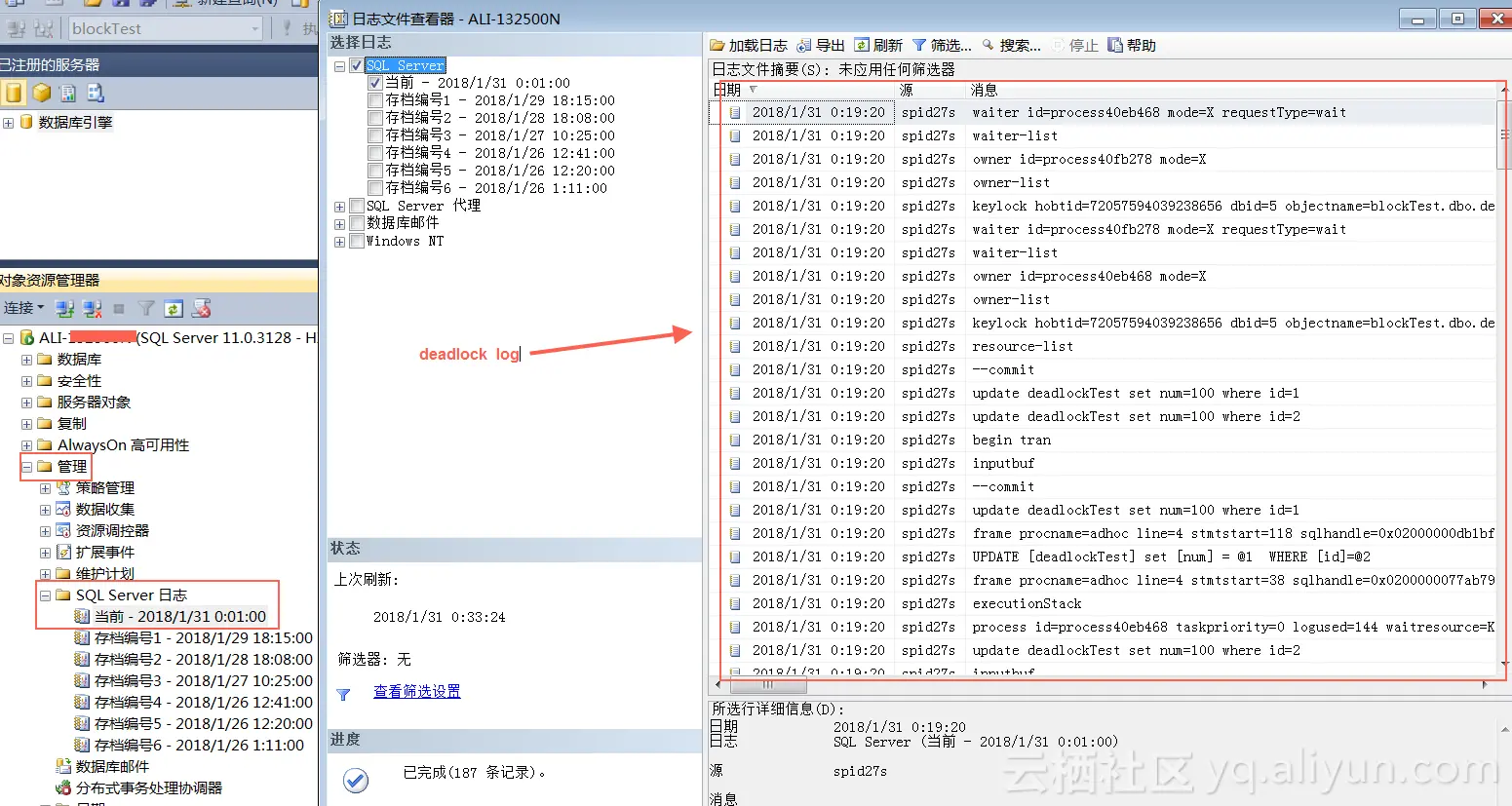The width and height of the screenshot is (1512, 806).
Task: Click 搜索 (Search) in log viewer toolbar
Action: pos(1011,45)
